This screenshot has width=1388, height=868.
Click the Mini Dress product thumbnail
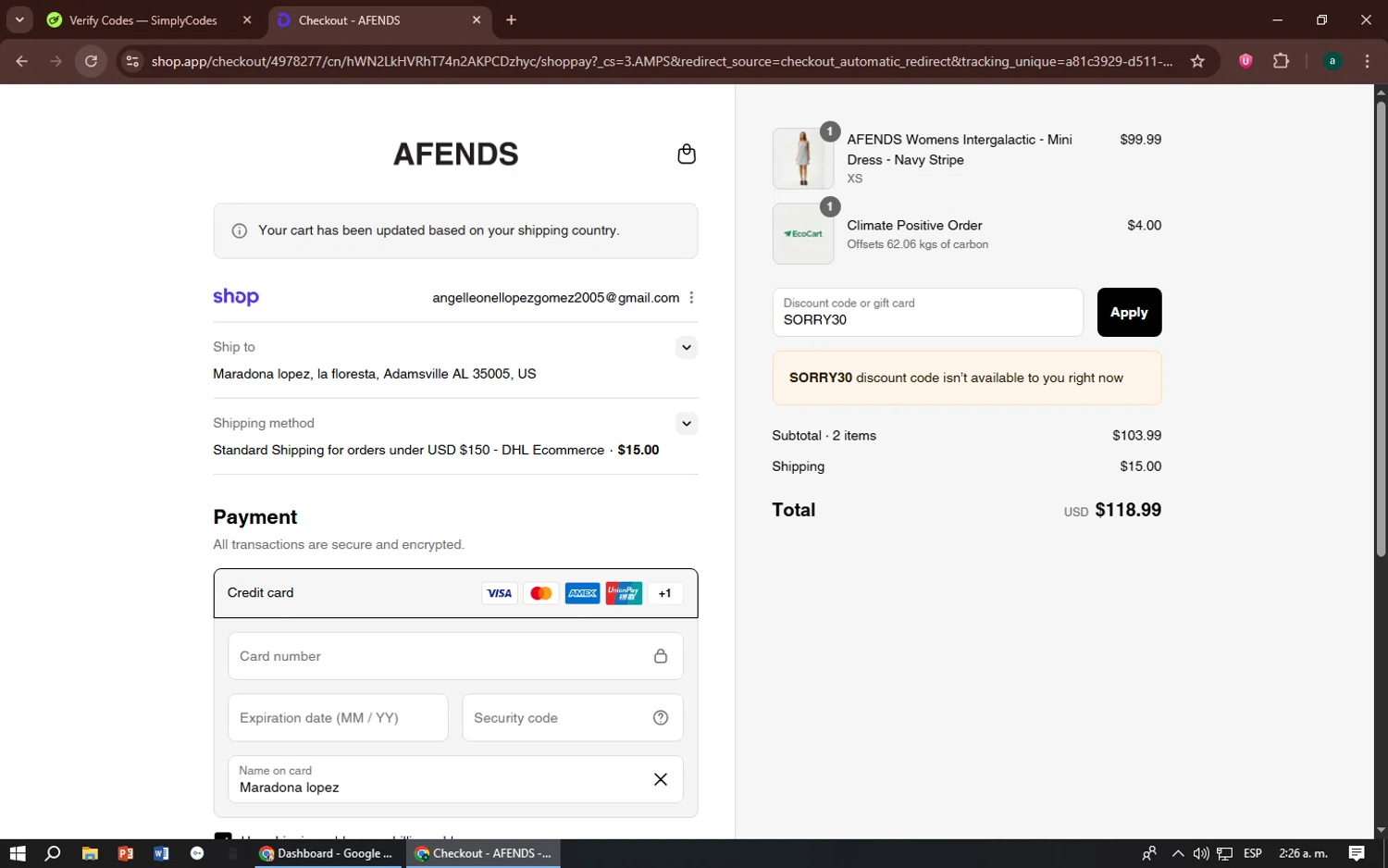click(x=802, y=158)
